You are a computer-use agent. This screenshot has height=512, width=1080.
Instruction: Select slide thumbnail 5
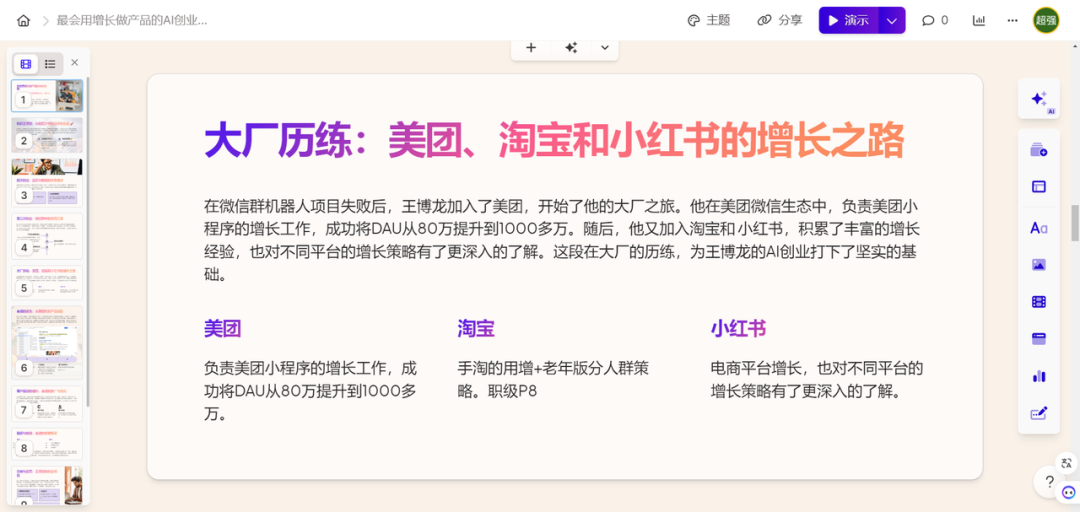coord(48,283)
